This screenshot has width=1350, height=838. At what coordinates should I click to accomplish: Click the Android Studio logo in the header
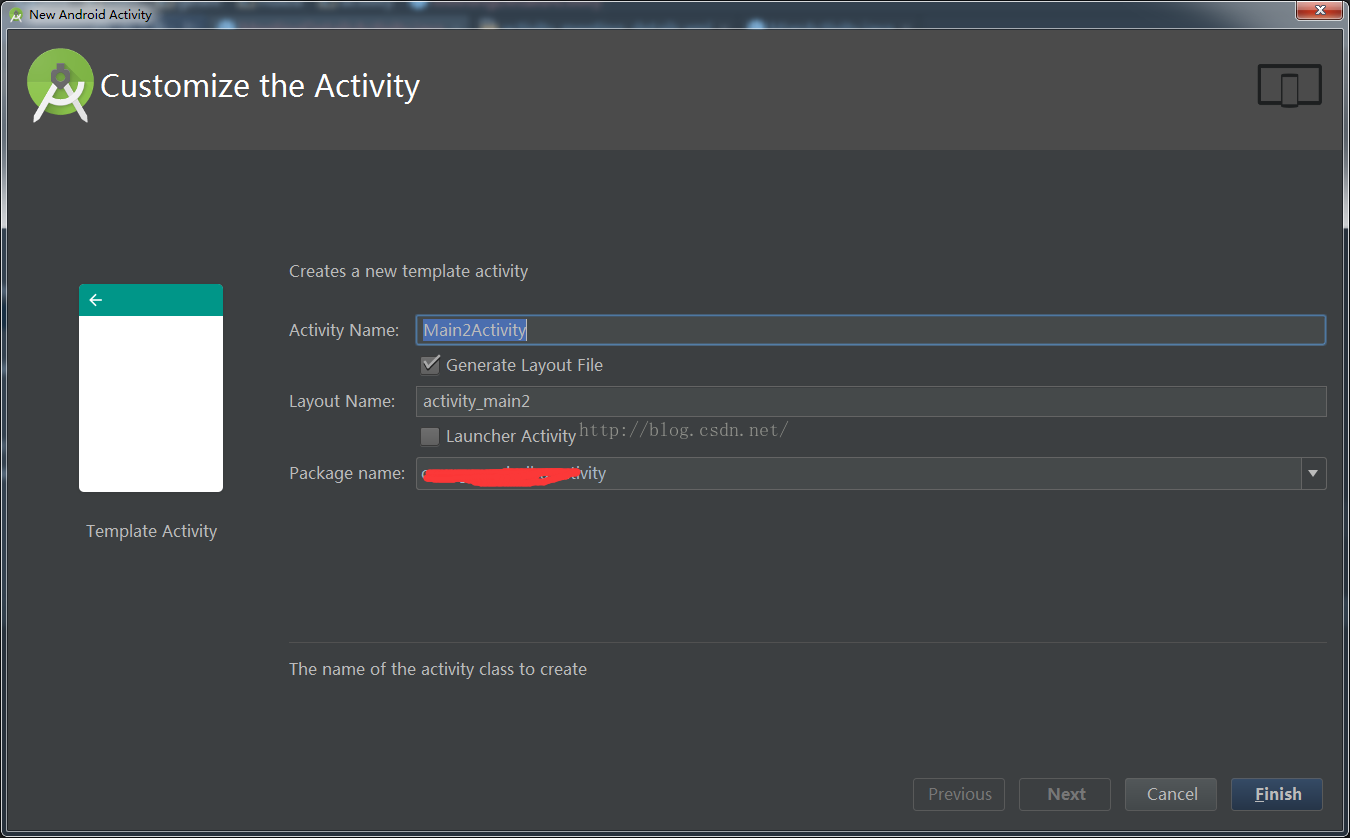[60, 86]
